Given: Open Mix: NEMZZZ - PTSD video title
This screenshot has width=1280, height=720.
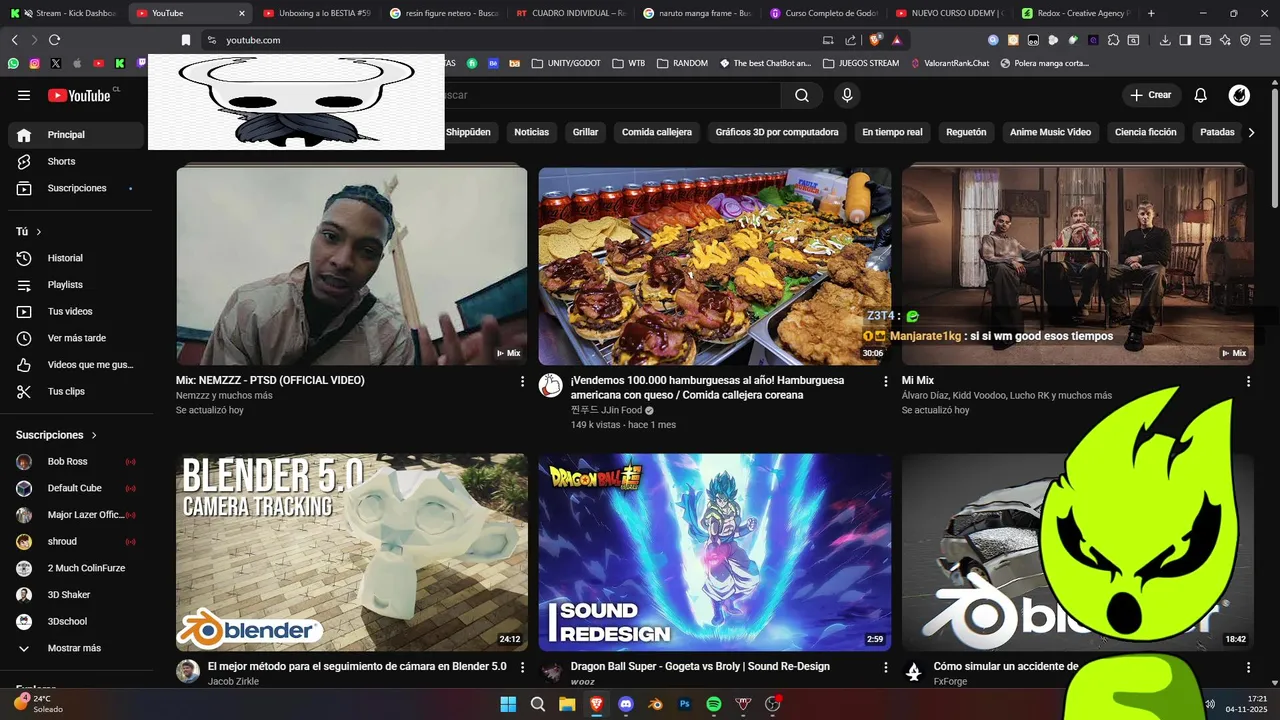Looking at the screenshot, I should [x=270, y=381].
